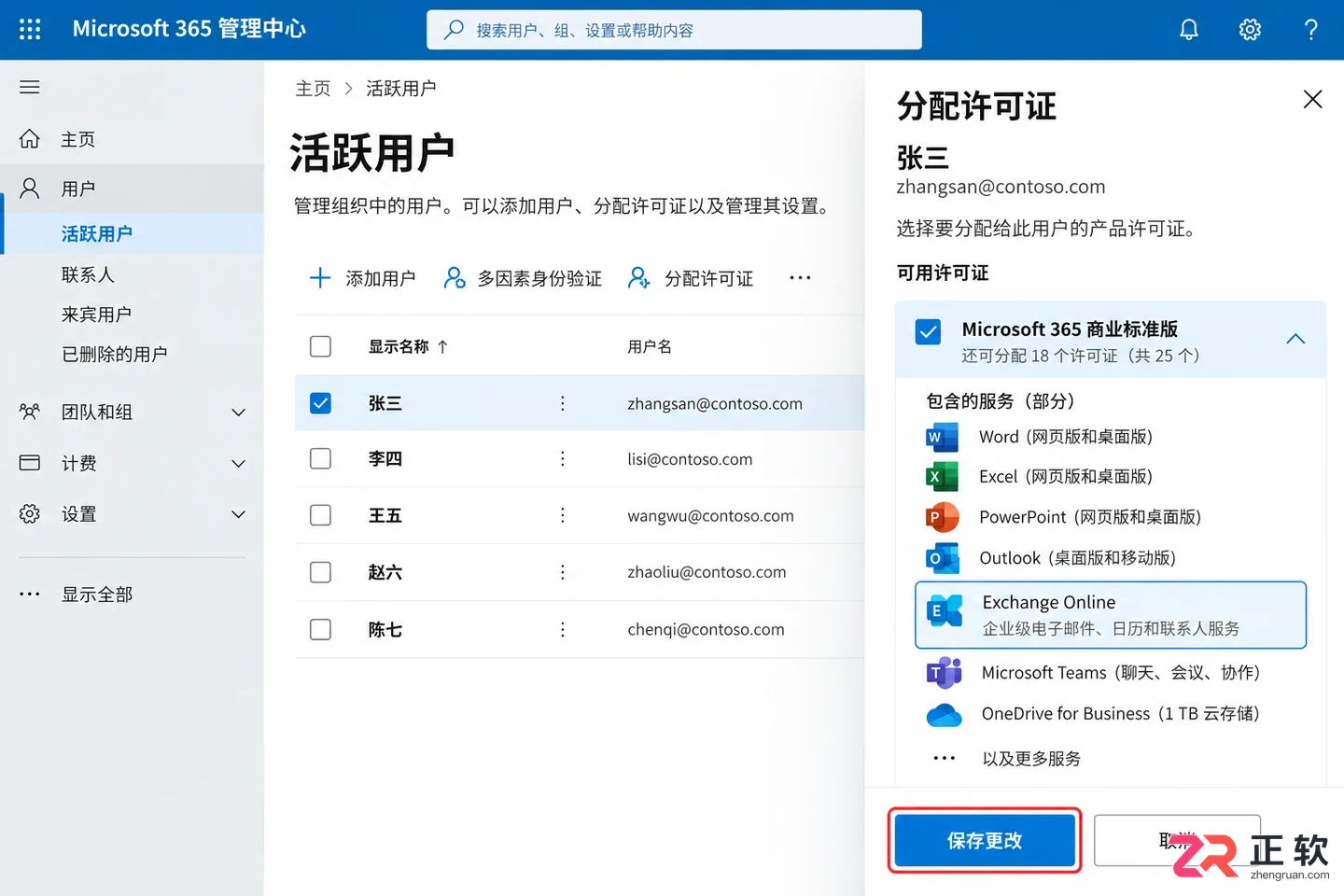1344x896 pixels.
Task: Collapse the Microsoft 365 商业标准版 section chevron
Action: click(x=1295, y=339)
